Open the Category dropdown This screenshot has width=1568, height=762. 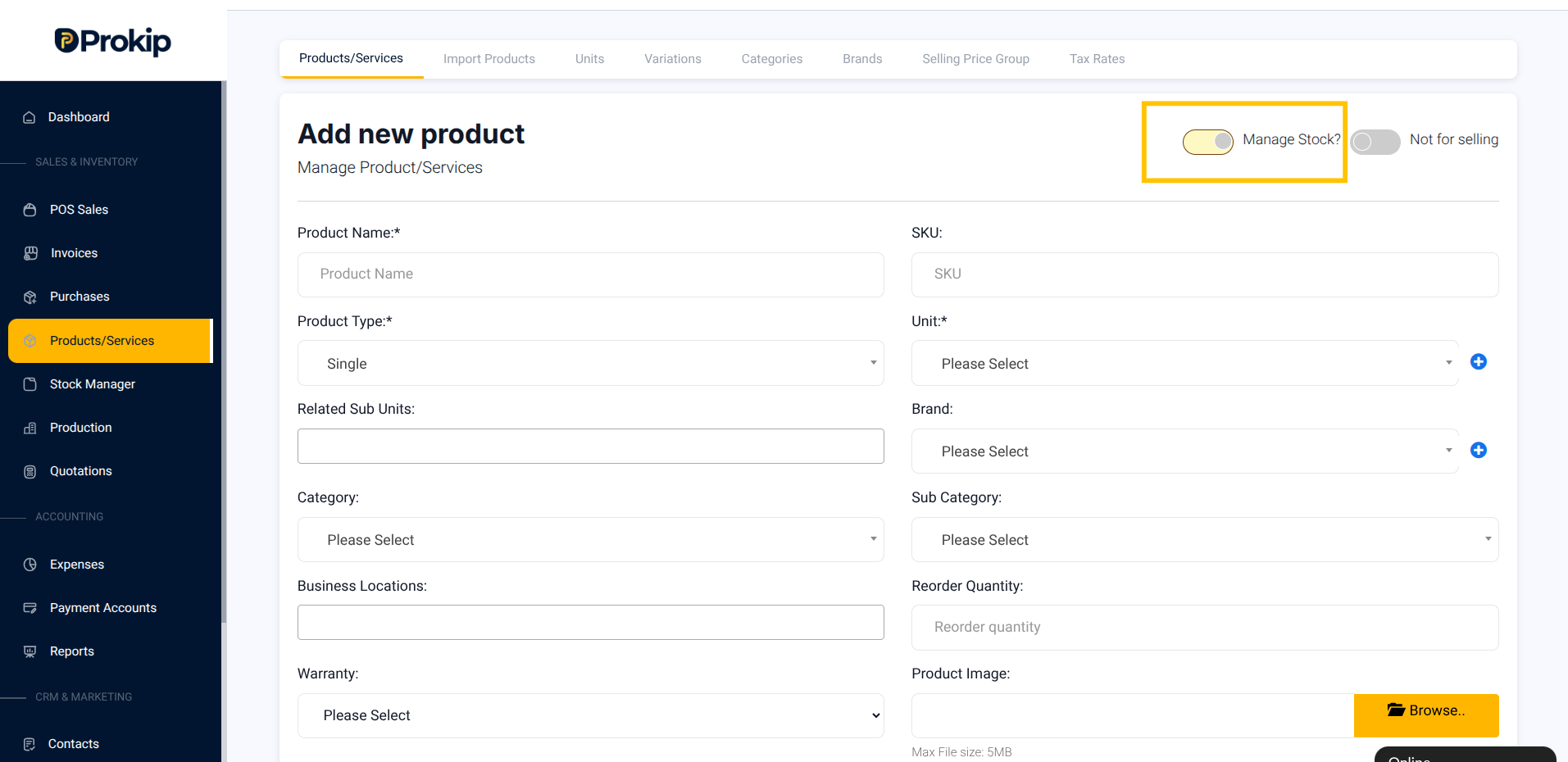590,539
